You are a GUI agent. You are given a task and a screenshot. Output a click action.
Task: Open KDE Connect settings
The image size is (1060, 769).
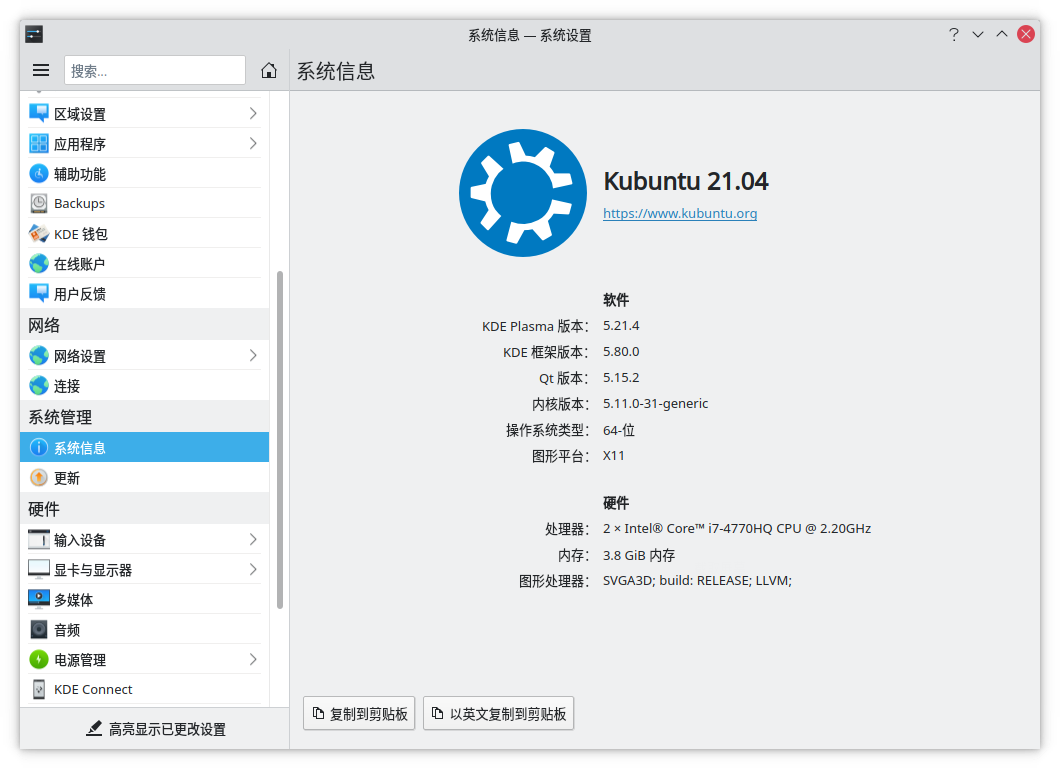tap(145, 689)
